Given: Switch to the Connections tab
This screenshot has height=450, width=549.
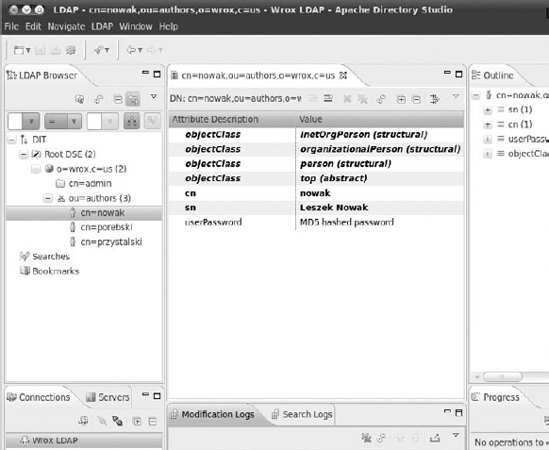Looking at the screenshot, I should (x=39, y=397).
